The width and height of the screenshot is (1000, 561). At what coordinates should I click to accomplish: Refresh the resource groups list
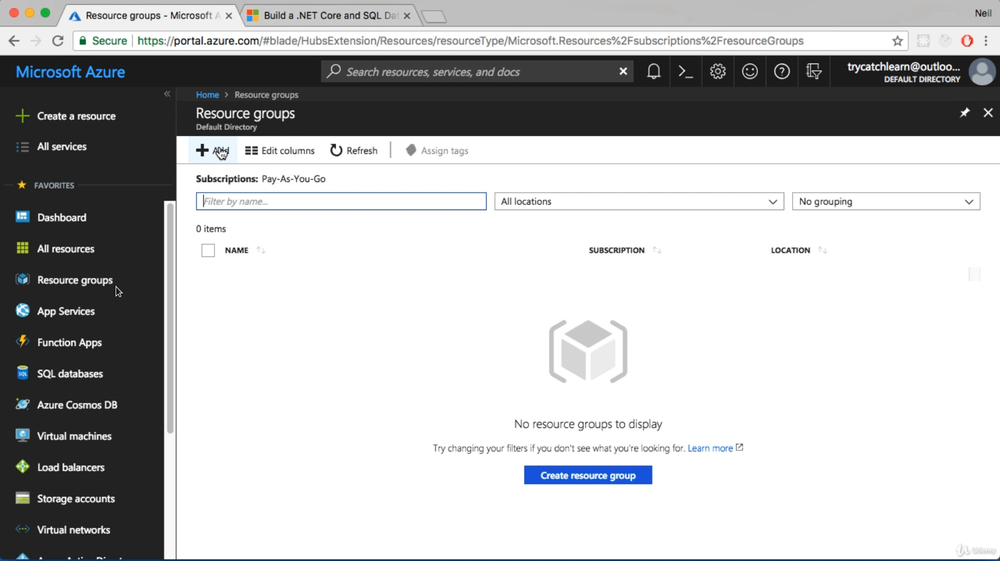(x=354, y=150)
